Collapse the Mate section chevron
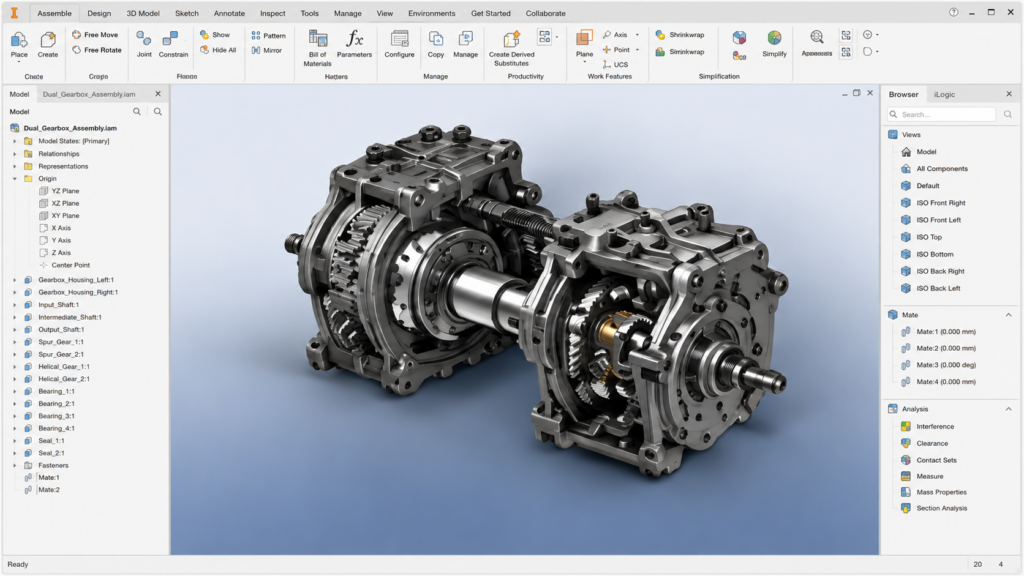Viewport: 1024px width, 576px height. pos(1008,315)
